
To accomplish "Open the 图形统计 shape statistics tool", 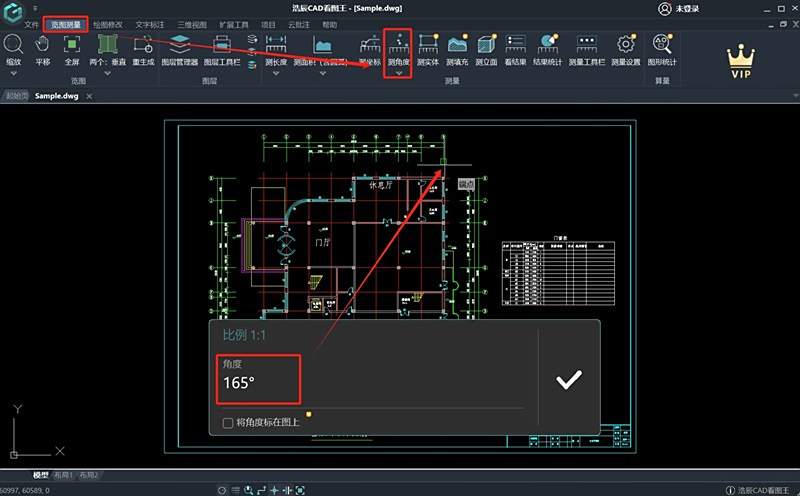I will (662, 51).
